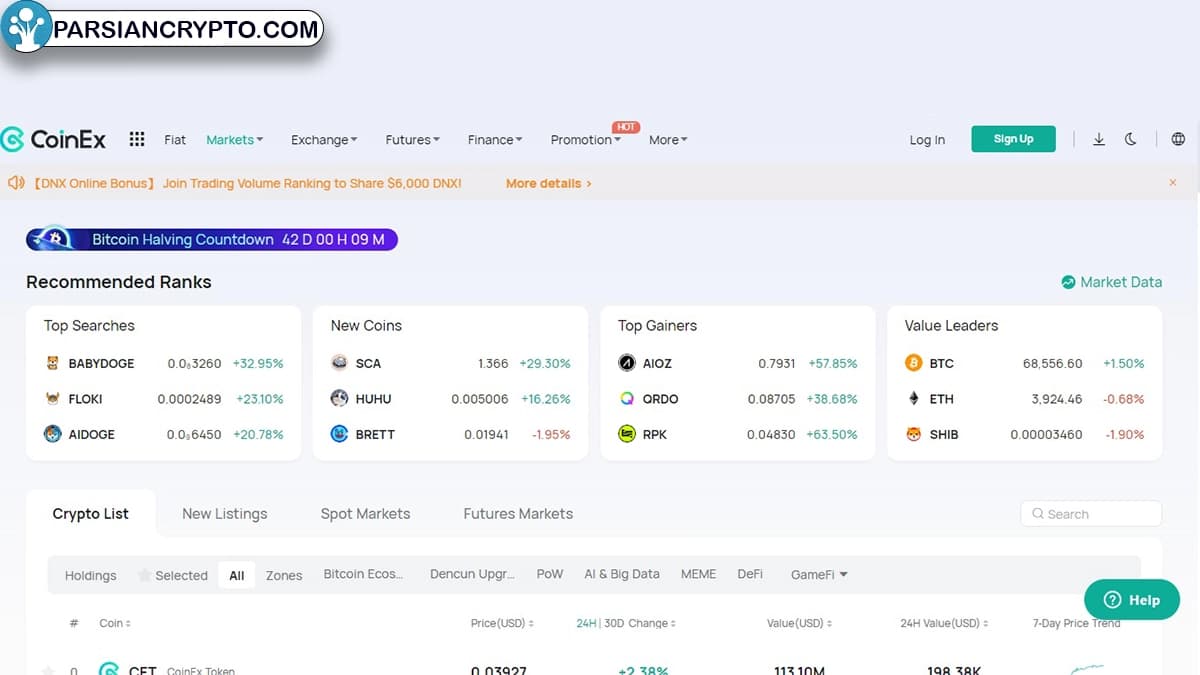Image resolution: width=1200 pixels, height=675 pixels.
Task: Open the GameFi category dropdown
Action: coord(819,574)
